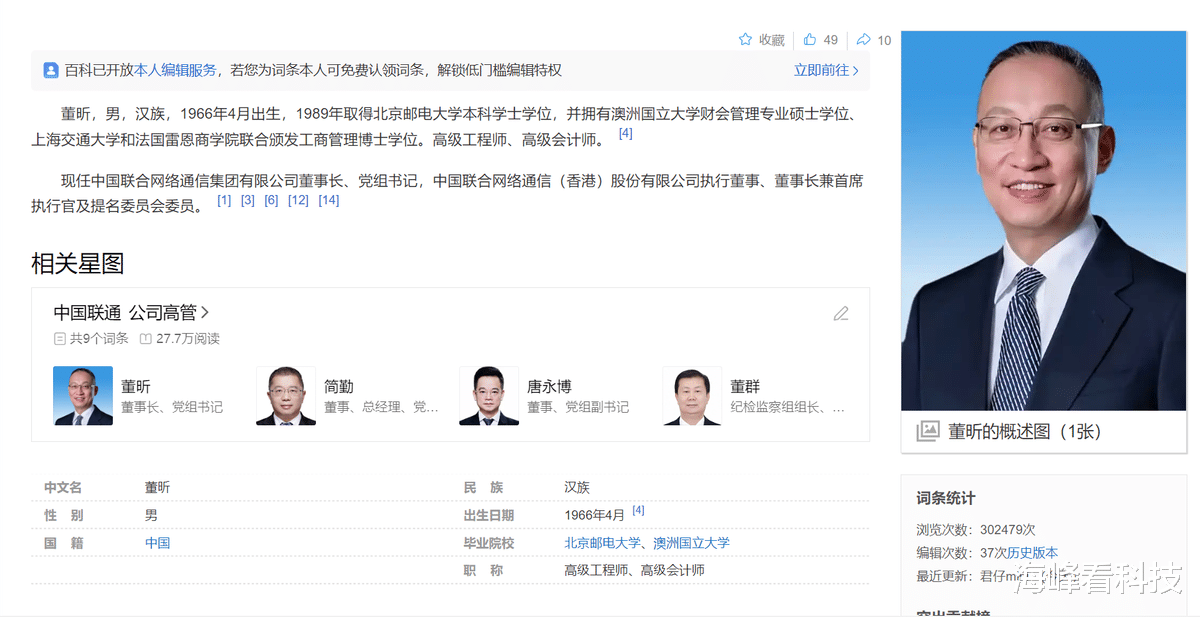Open reference [4] beside birth date
This screenshot has width=1200, height=617.
[x=638, y=511]
